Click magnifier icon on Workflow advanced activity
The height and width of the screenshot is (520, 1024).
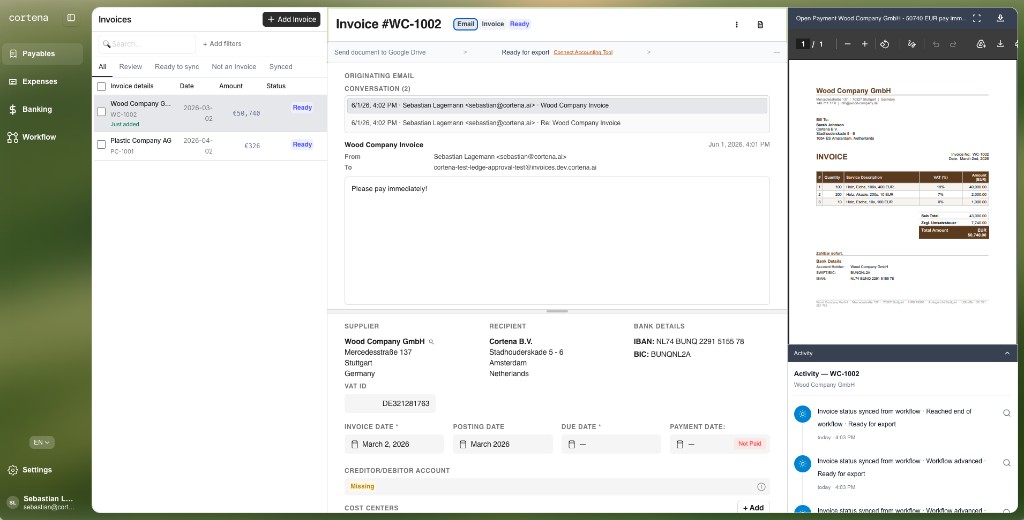point(1006,463)
